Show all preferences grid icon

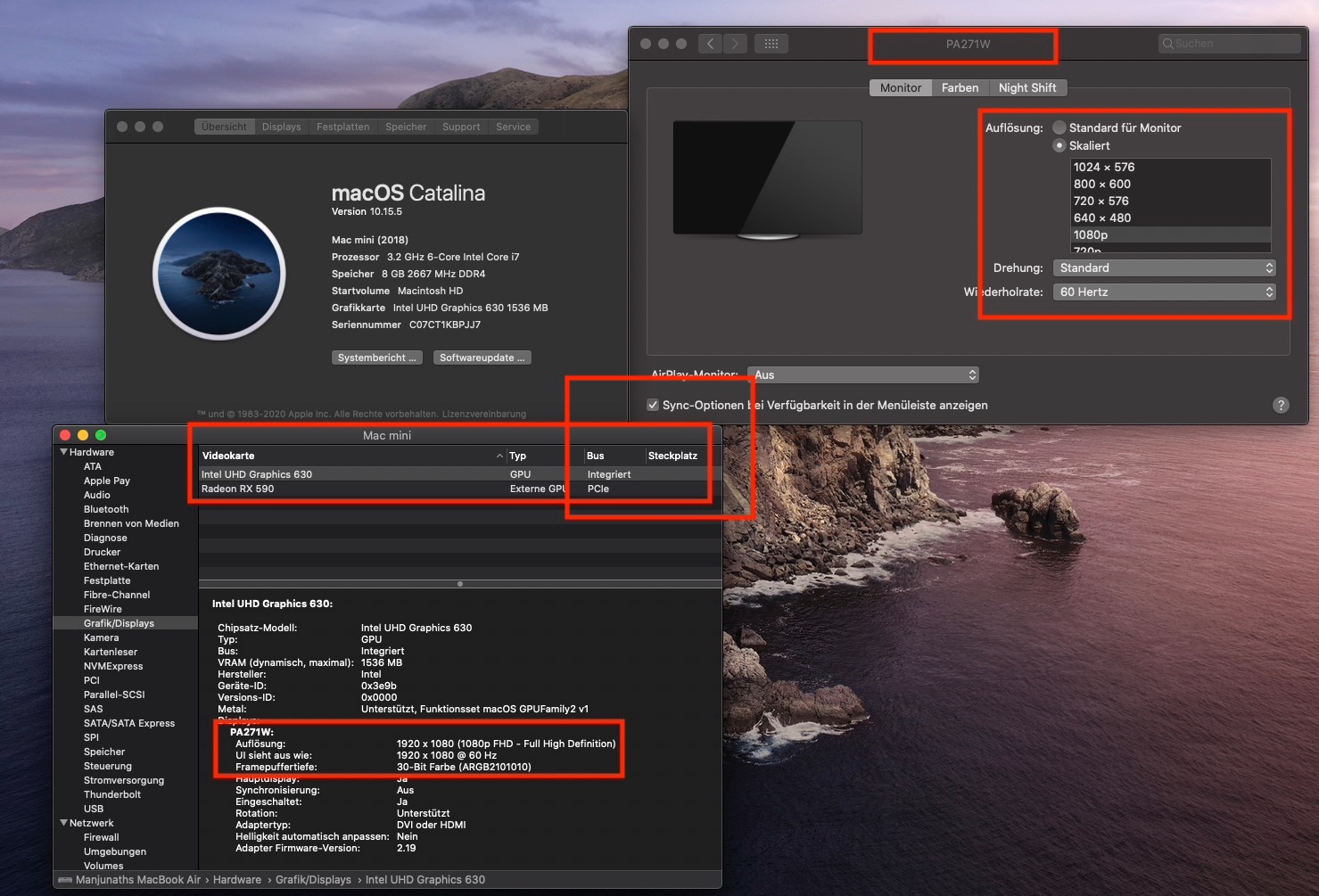771,44
